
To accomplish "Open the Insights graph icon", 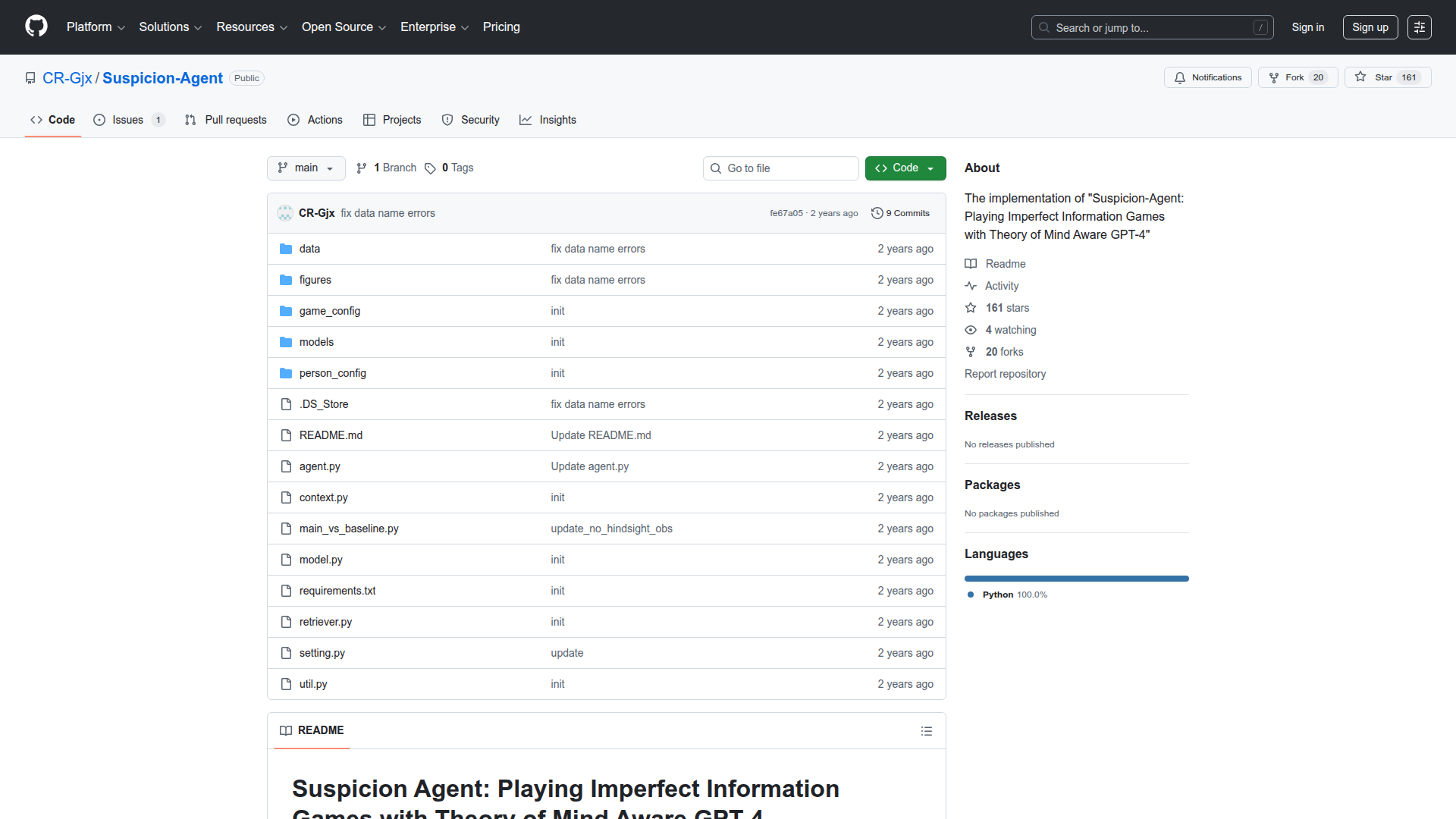I will click(x=526, y=120).
